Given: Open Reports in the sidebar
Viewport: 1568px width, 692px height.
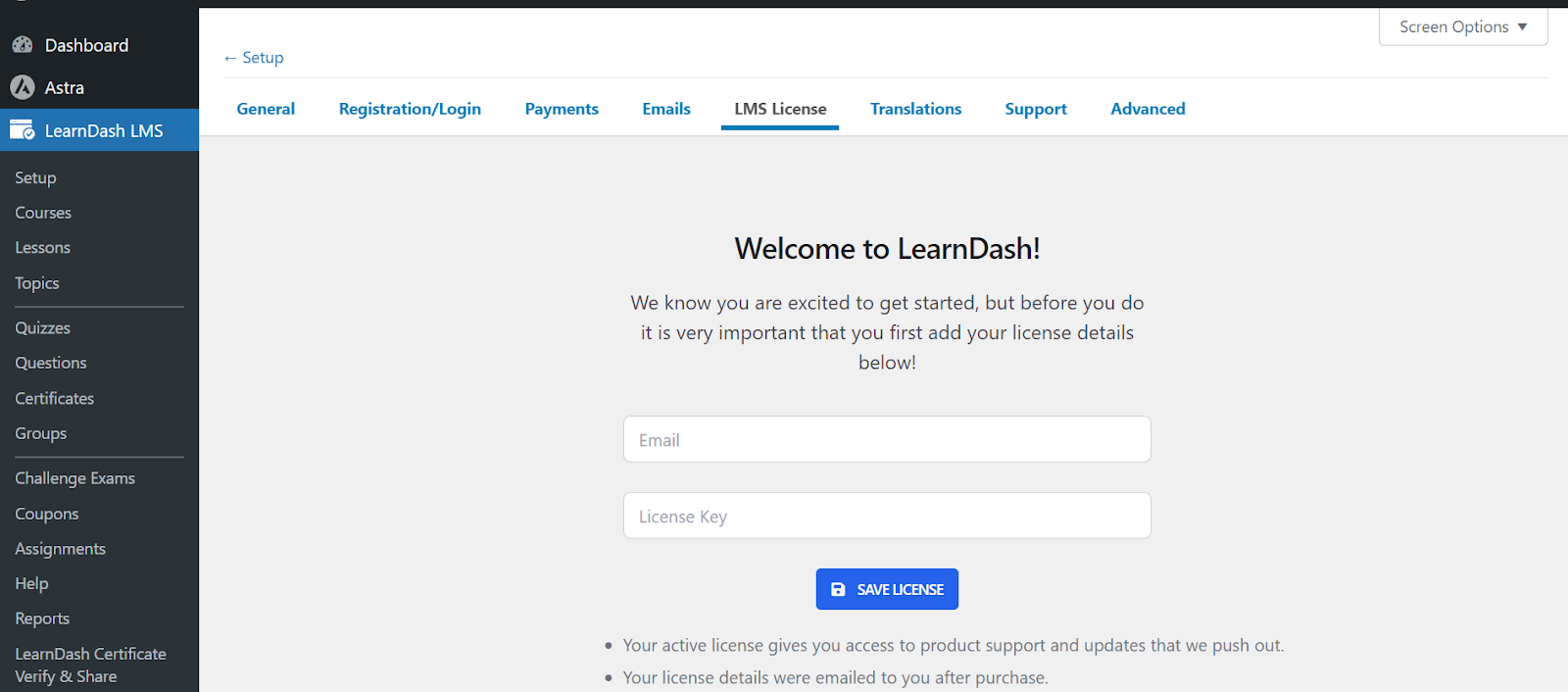Looking at the screenshot, I should coord(42,618).
